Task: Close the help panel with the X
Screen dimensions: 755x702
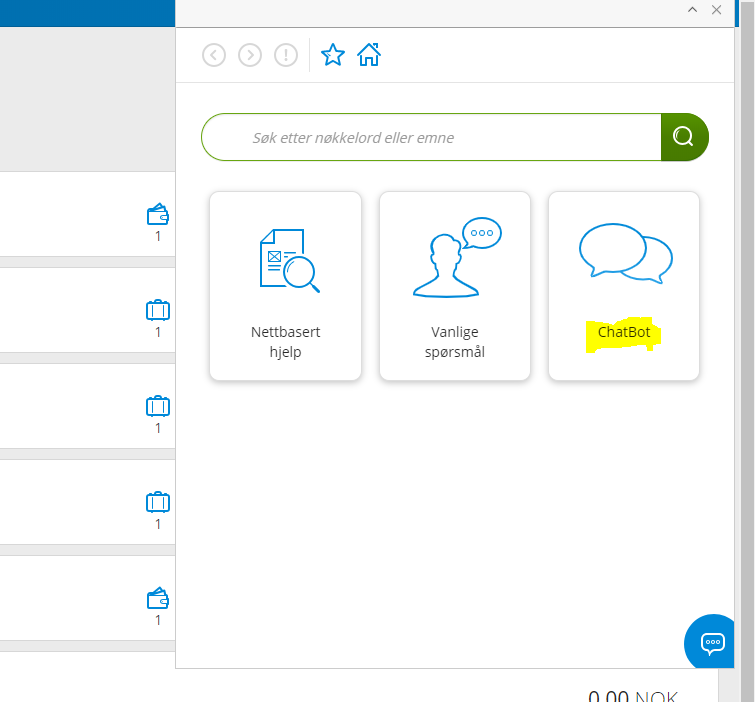Action: (x=716, y=10)
